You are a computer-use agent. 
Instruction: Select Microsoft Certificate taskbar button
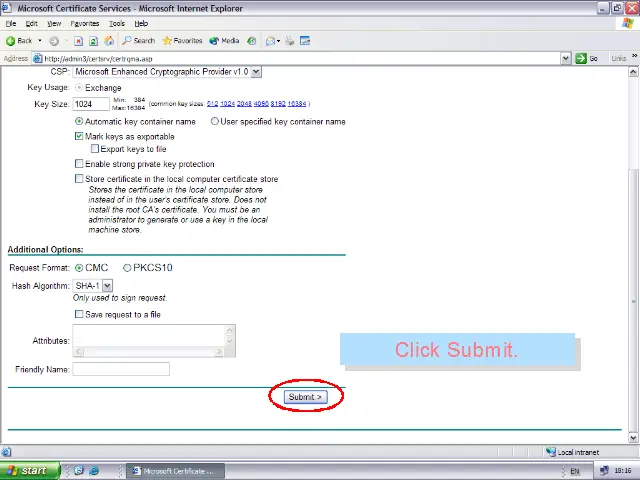[x=176, y=471]
